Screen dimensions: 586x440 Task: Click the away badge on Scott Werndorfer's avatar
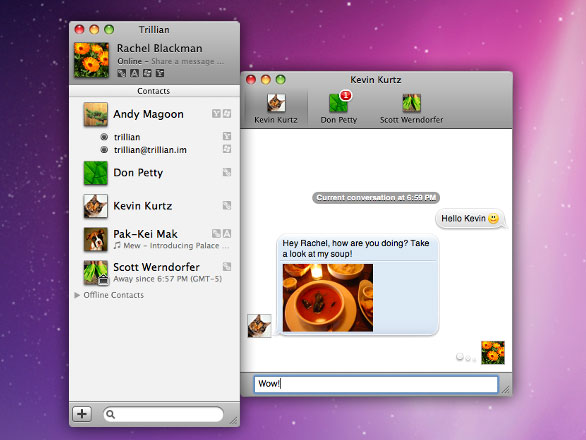coord(104,279)
